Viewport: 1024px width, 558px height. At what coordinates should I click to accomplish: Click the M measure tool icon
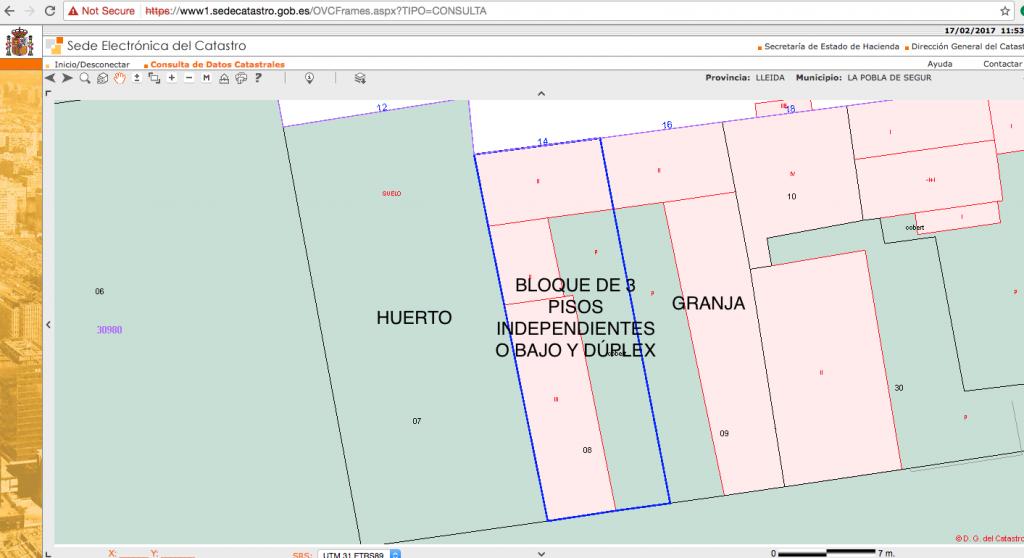pyautogui.click(x=207, y=78)
